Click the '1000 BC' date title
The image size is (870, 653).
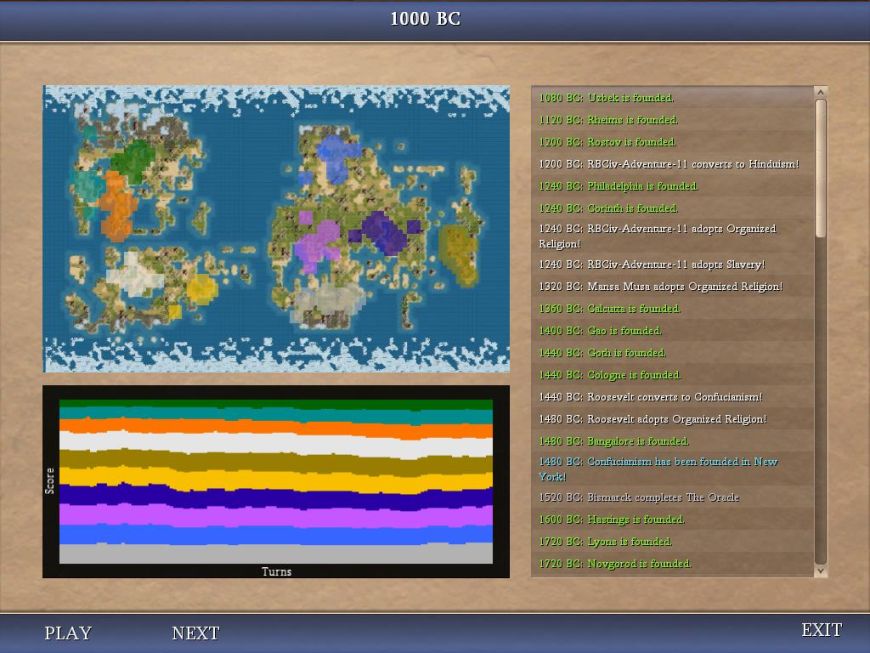[426, 19]
